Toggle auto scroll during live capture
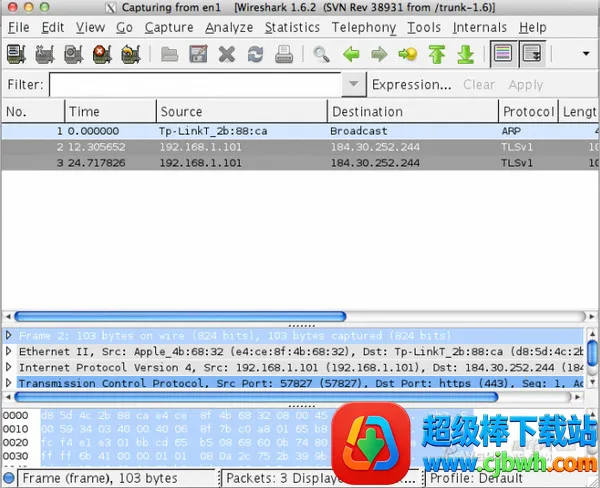The height and width of the screenshot is (488, 600). (532, 54)
